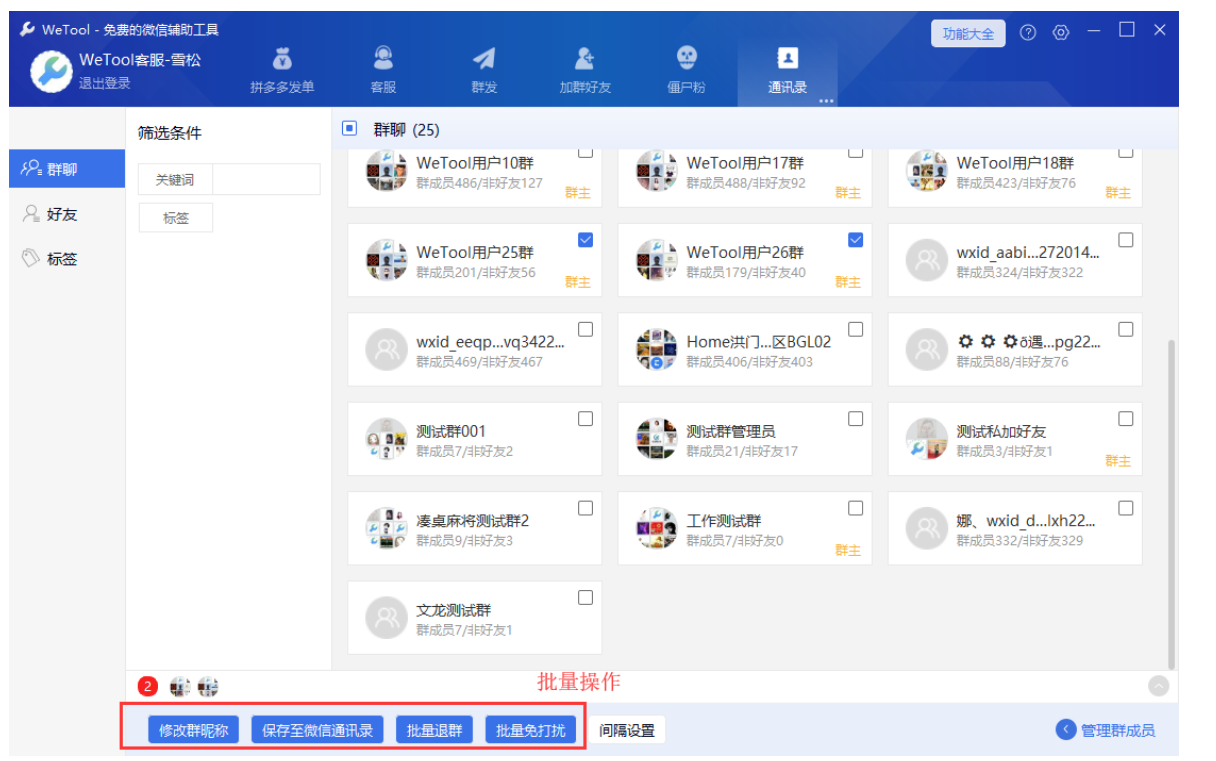Collapse selected items tray arrow icon
The image size is (1216, 761).
pyautogui.click(x=1158, y=686)
